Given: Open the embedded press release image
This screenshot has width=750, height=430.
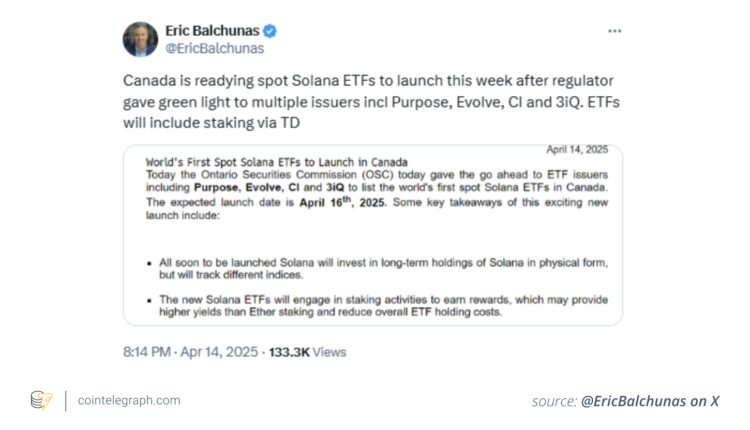Looking at the screenshot, I should pyautogui.click(x=372, y=235).
